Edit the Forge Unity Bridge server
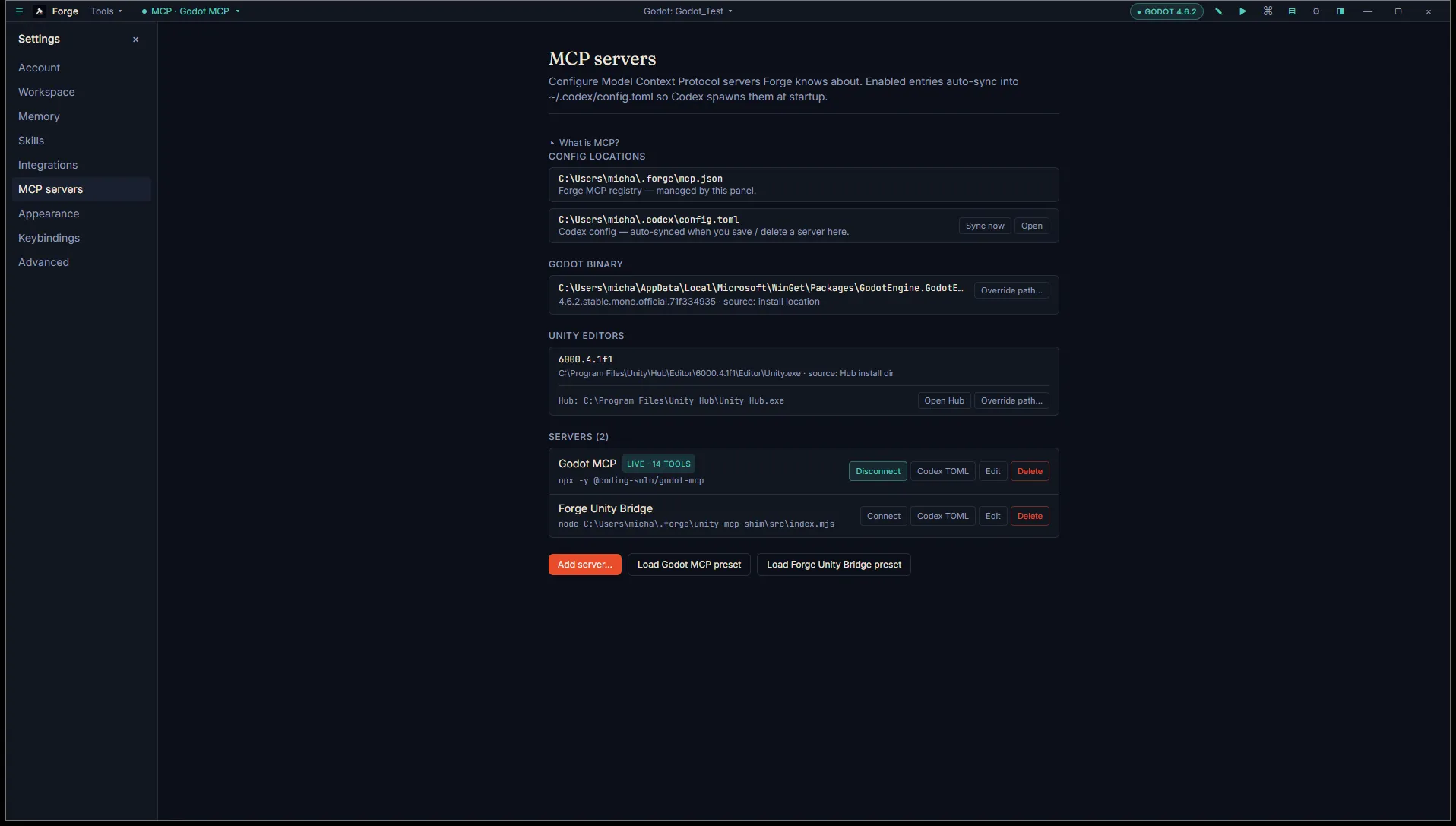Viewport: 1456px width, 826px height. click(x=992, y=516)
